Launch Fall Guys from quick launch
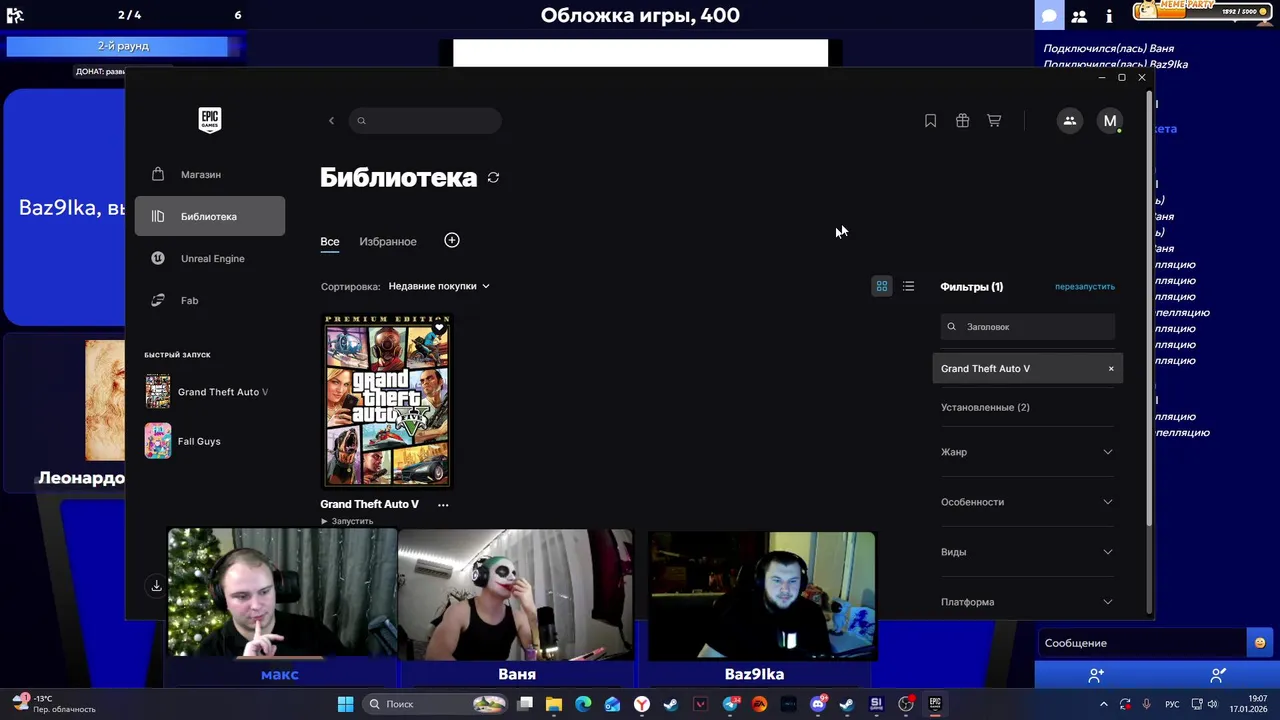Viewport: 1280px width, 720px height. [x=183, y=441]
